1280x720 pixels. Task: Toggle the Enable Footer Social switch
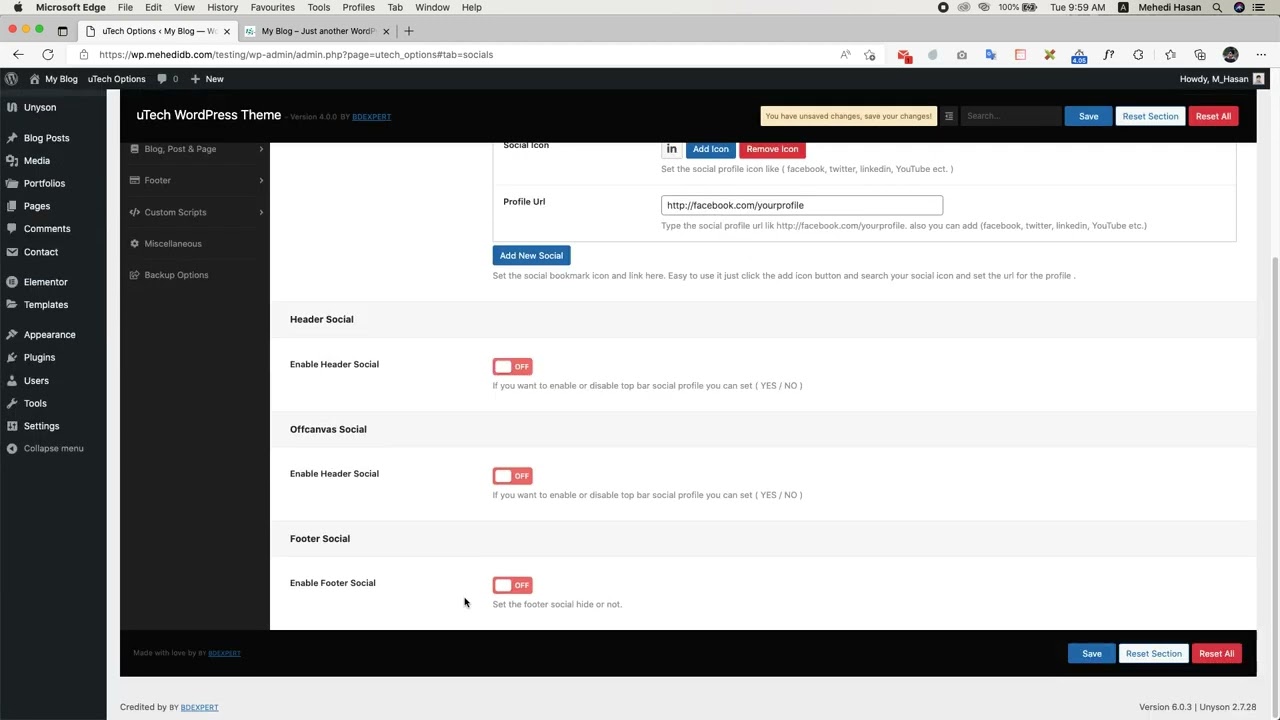click(512, 585)
